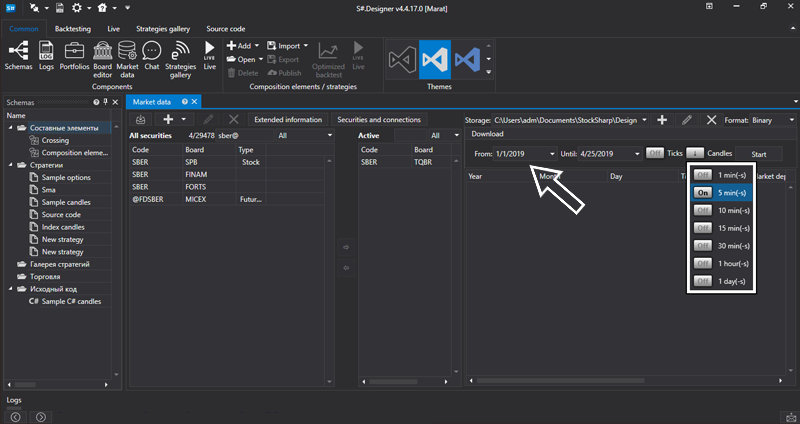Click the Extended information button
This screenshot has width=800, height=424.
point(288,120)
